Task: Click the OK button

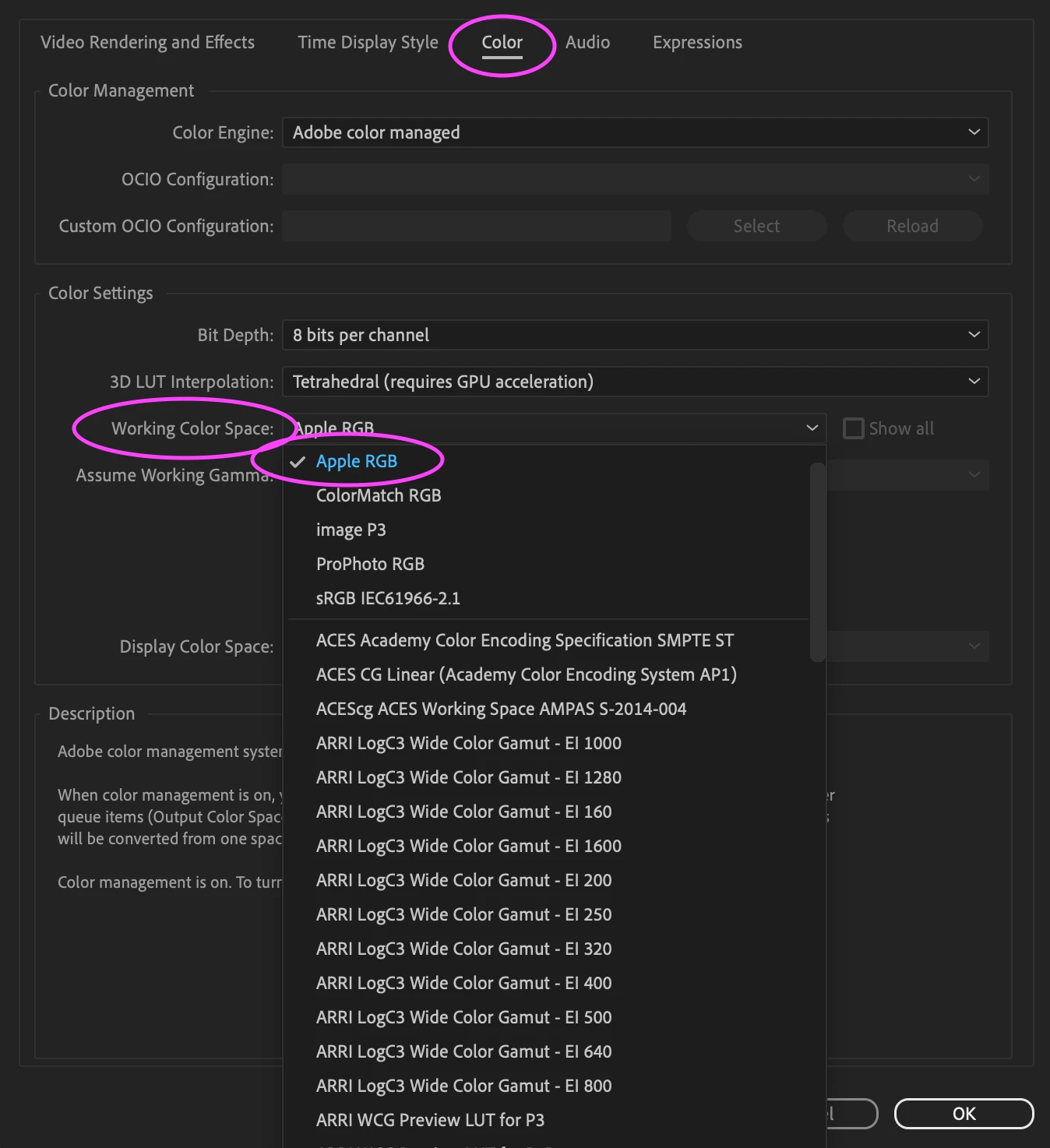Action: coord(964,1114)
